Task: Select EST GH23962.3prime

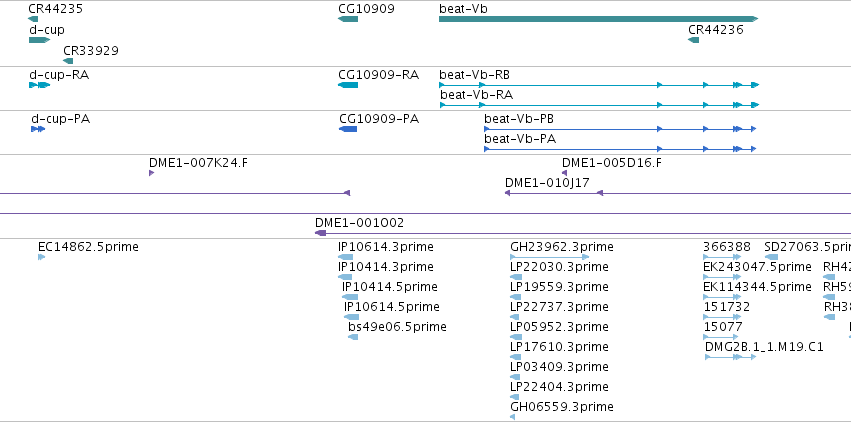Action: 550,257
